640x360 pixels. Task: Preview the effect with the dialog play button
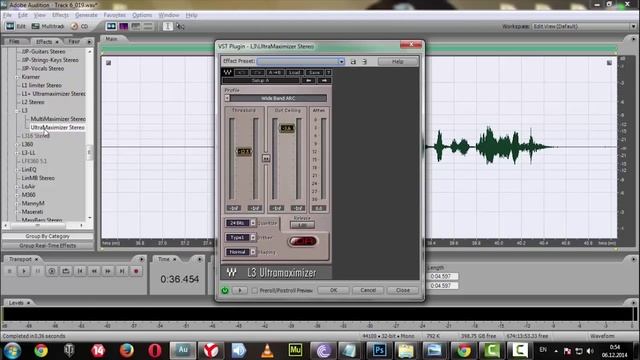240,290
